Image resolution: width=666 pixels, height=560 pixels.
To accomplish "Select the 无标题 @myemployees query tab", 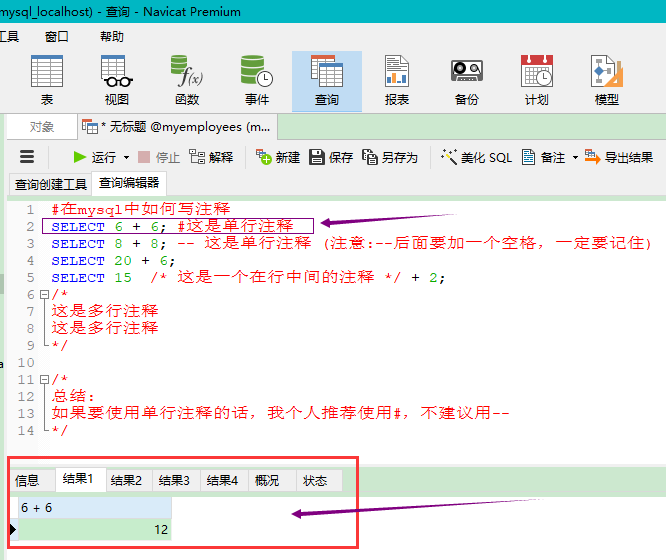I will tap(177, 127).
